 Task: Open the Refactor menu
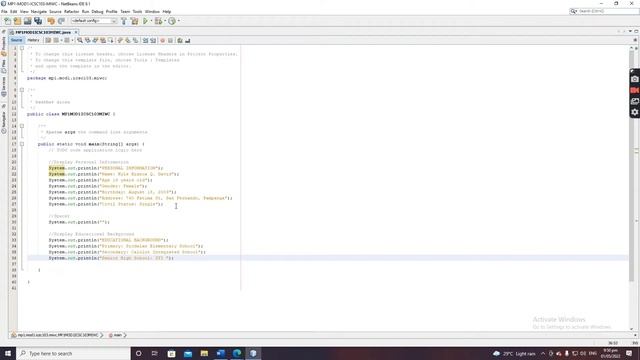[x=71, y=11]
